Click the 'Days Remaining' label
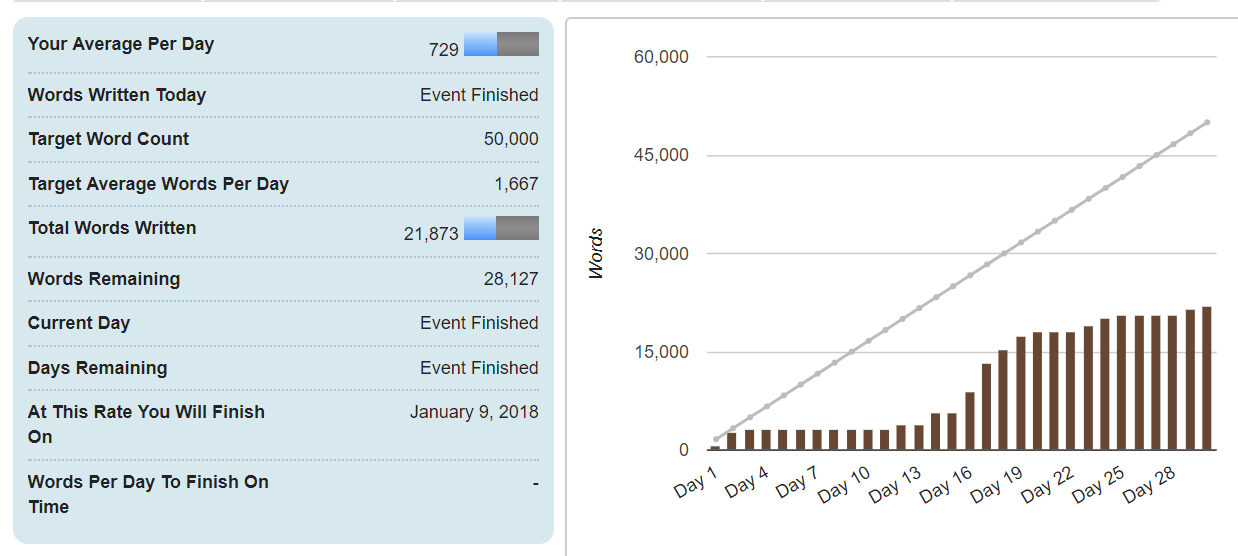1238x556 pixels. tap(97, 368)
